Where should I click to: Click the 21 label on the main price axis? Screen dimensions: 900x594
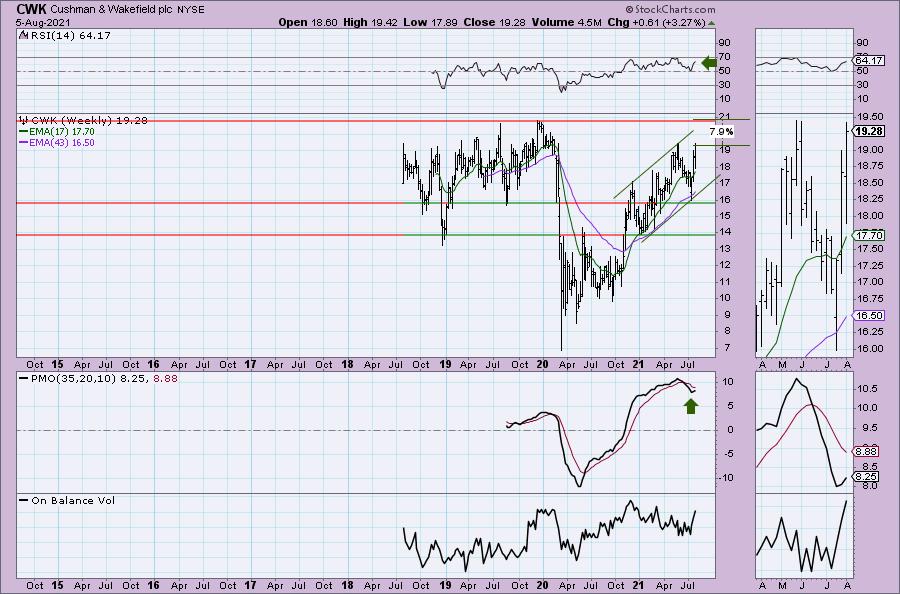click(725, 118)
